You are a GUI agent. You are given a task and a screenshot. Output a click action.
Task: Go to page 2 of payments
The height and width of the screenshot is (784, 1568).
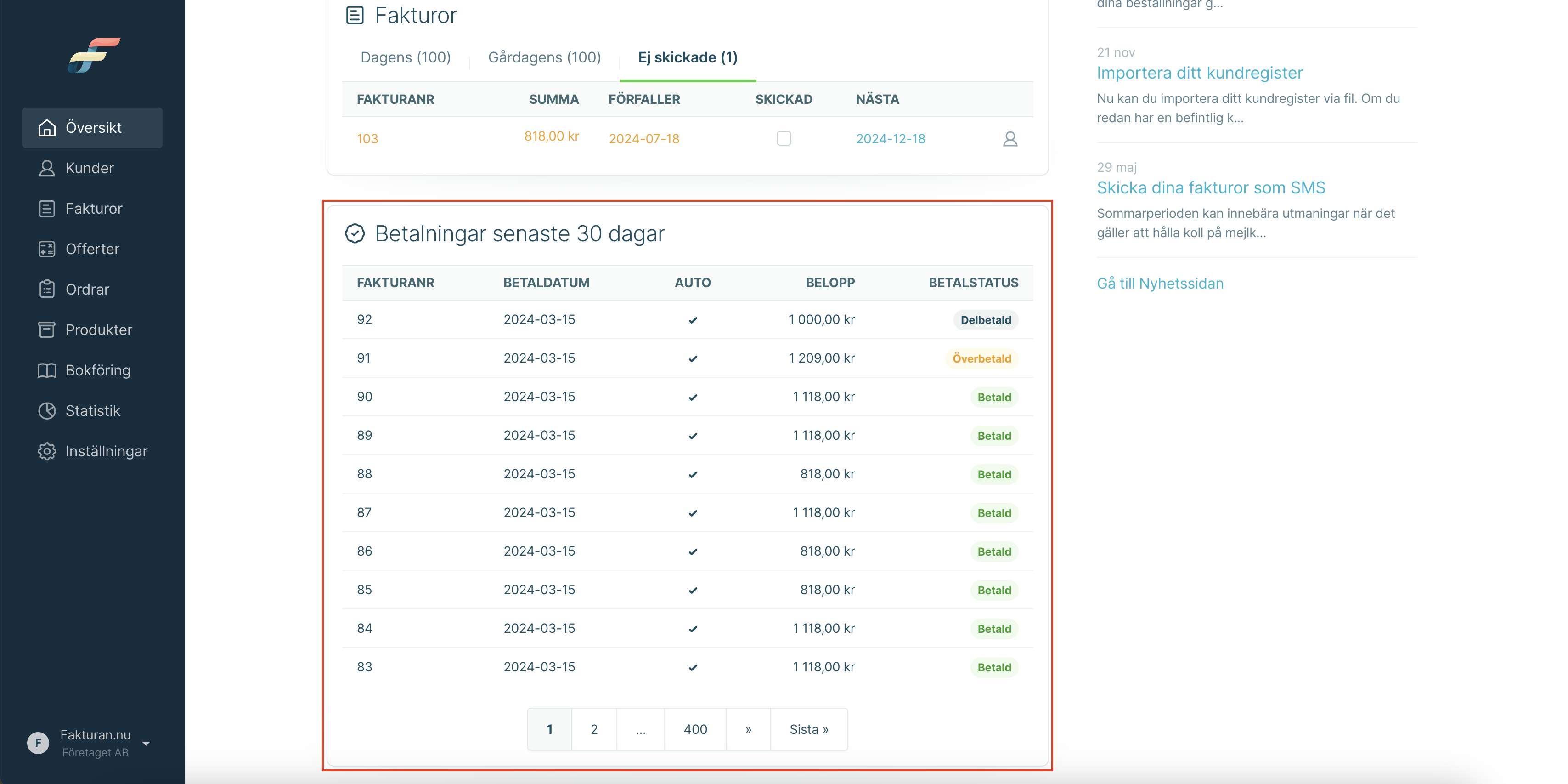point(594,729)
